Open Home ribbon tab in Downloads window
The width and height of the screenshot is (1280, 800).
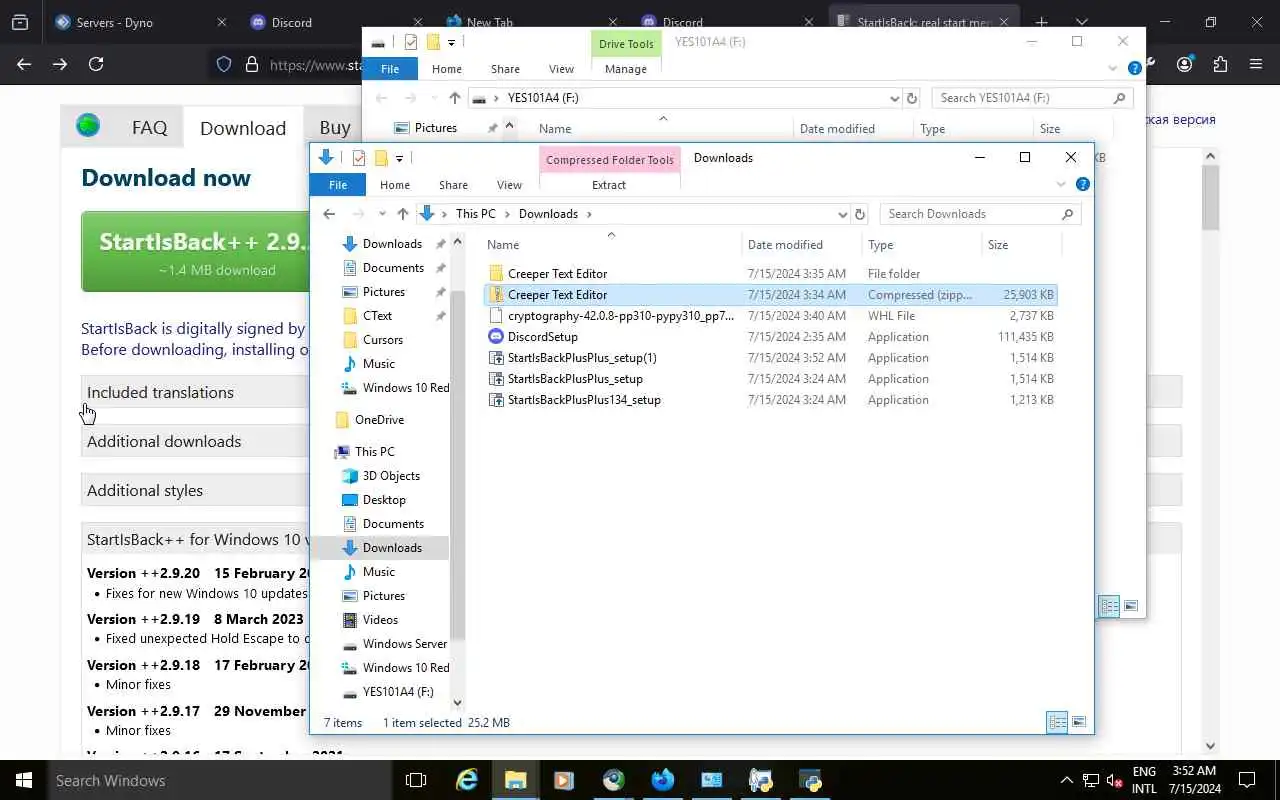(395, 185)
